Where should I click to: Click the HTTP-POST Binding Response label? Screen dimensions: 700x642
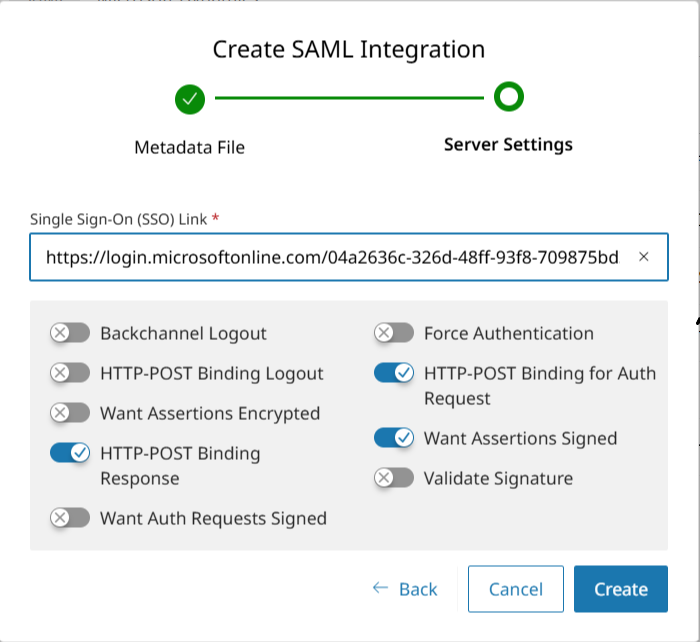[x=180, y=466]
